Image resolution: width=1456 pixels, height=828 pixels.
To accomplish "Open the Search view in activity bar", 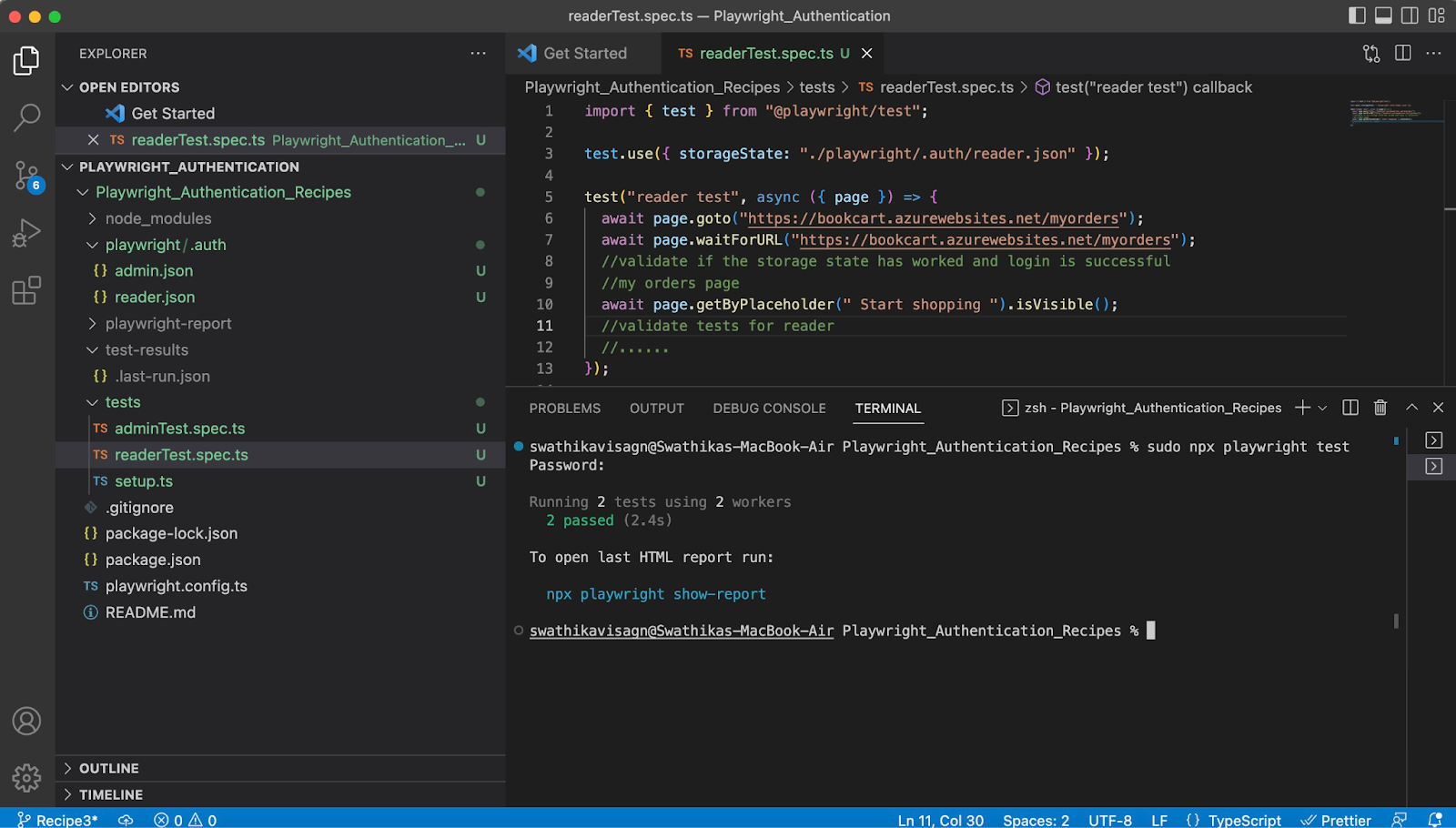I will tap(26, 116).
